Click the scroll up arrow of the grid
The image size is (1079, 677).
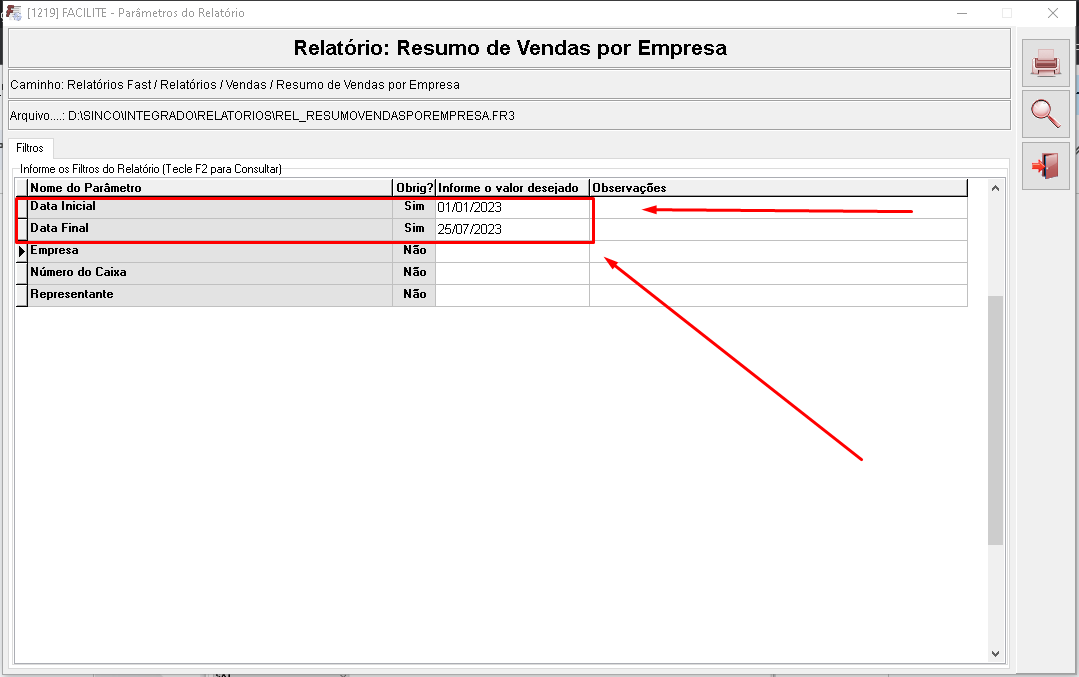pos(995,188)
